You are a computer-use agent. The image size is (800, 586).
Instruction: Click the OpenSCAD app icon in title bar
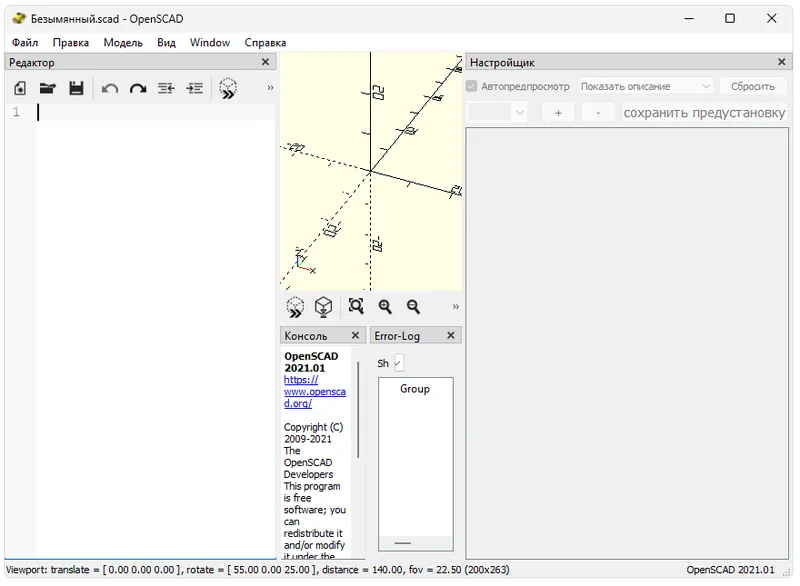18,18
